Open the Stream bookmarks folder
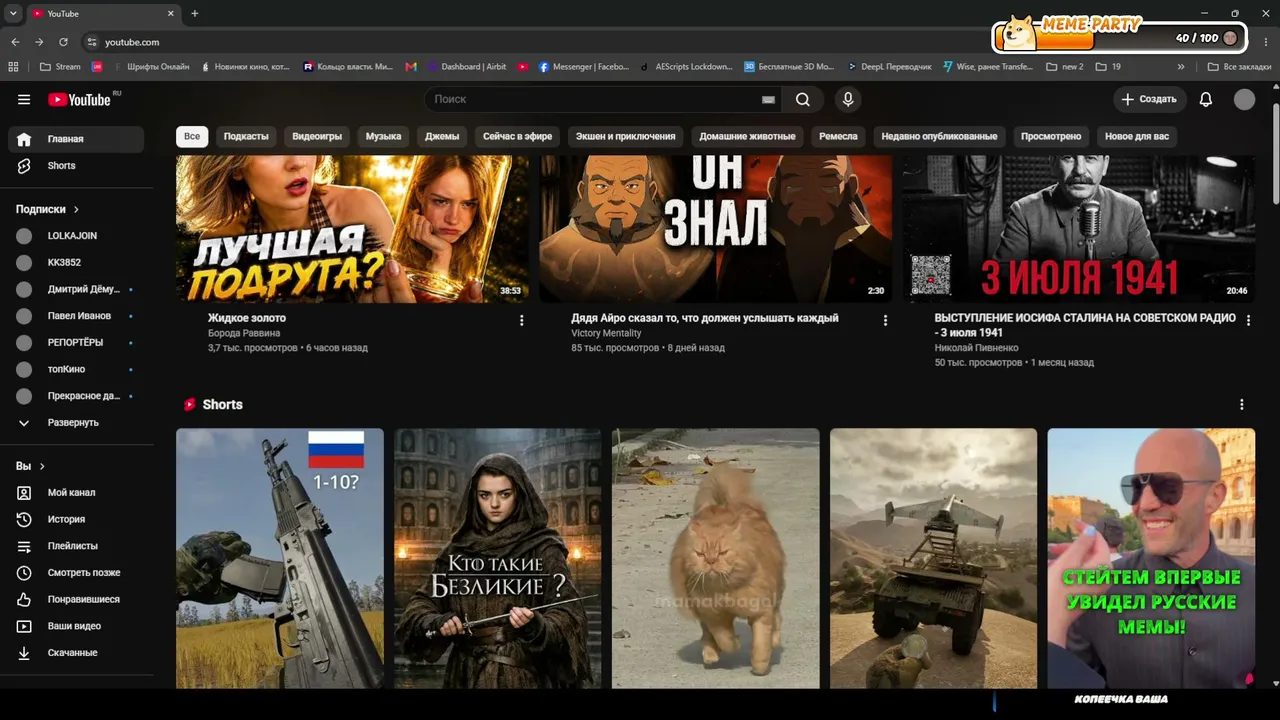The height and width of the screenshot is (720, 1280). click(60, 67)
